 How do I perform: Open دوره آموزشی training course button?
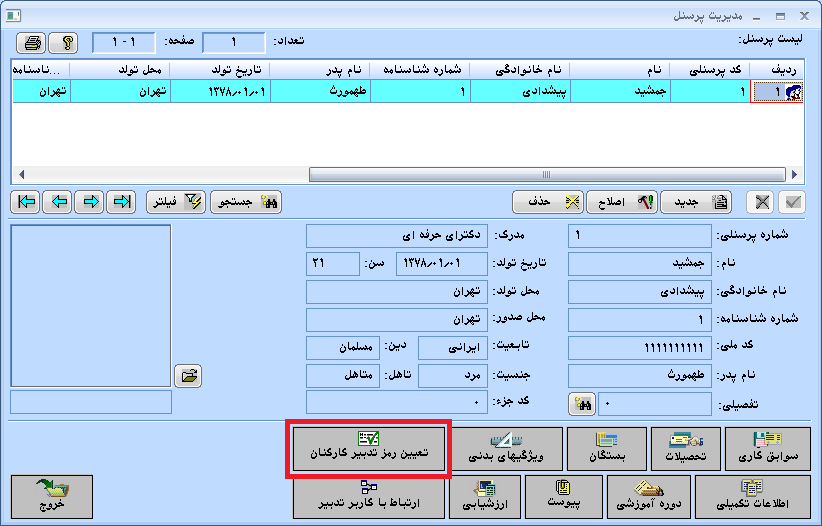pyautogui.click(x=648, y=497)
